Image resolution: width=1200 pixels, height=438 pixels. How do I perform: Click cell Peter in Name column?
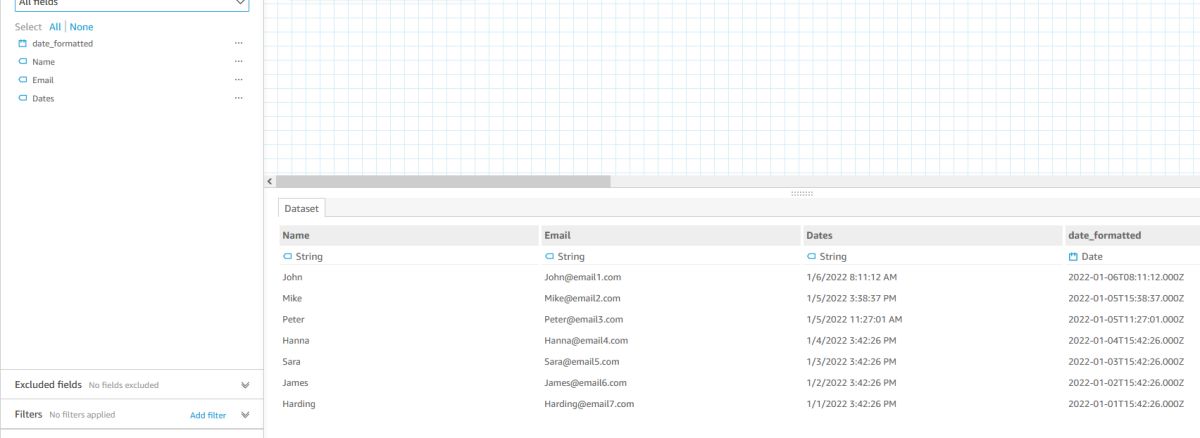tap(293, 319)
